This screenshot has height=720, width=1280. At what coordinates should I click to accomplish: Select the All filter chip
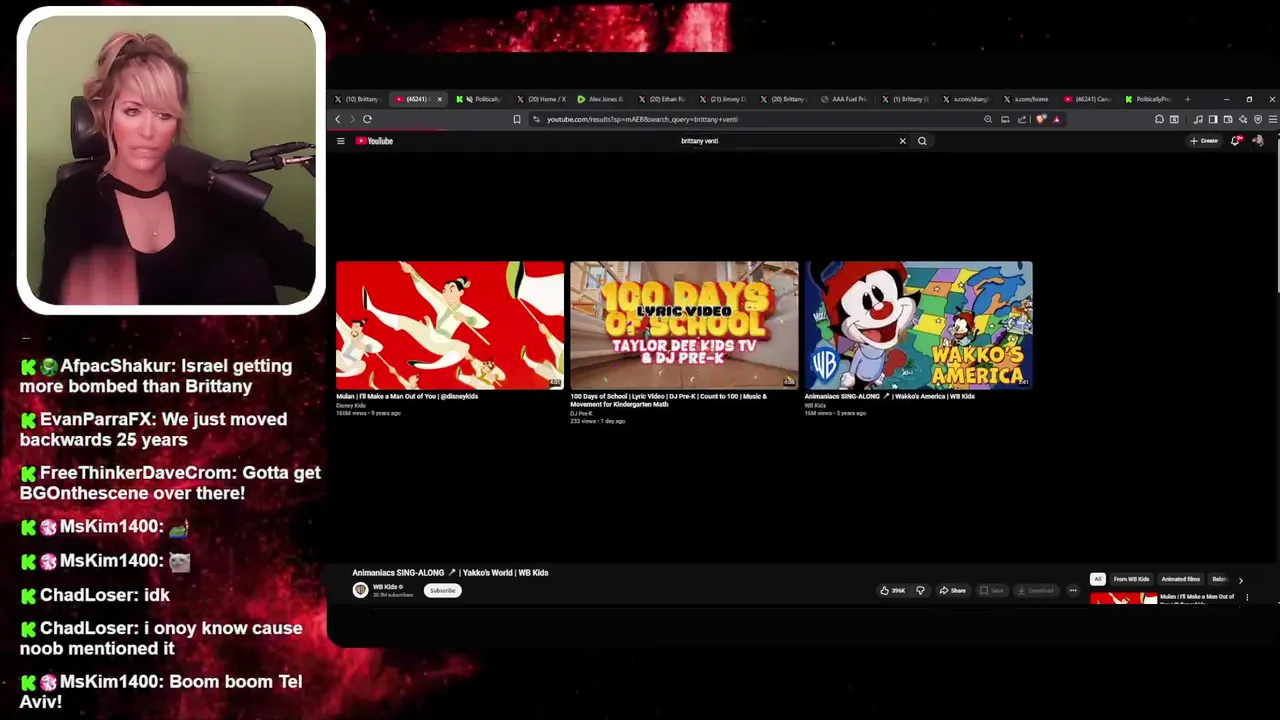[1097, 579]
